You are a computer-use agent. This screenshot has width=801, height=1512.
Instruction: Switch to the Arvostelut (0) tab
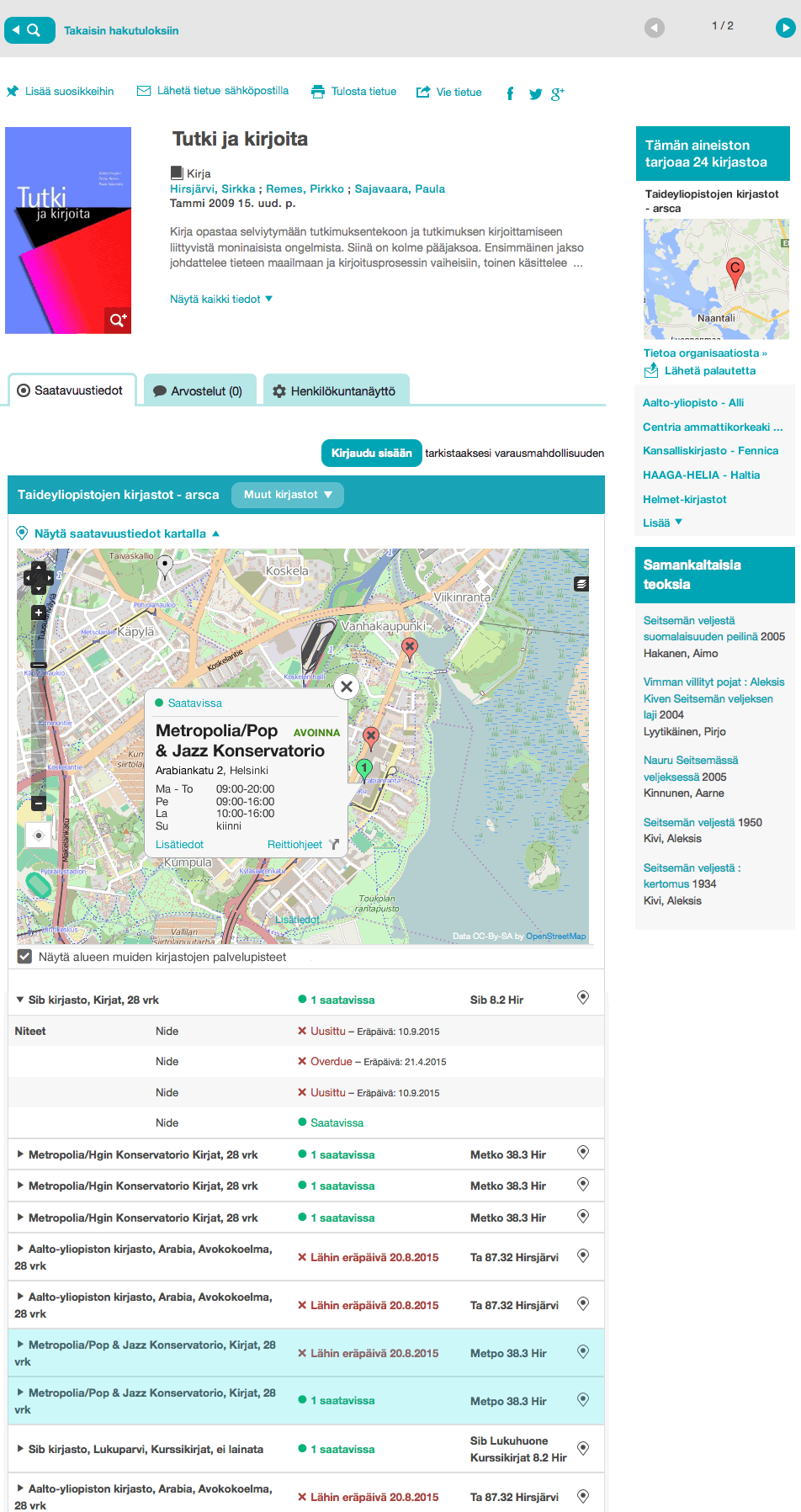(198, 391)
